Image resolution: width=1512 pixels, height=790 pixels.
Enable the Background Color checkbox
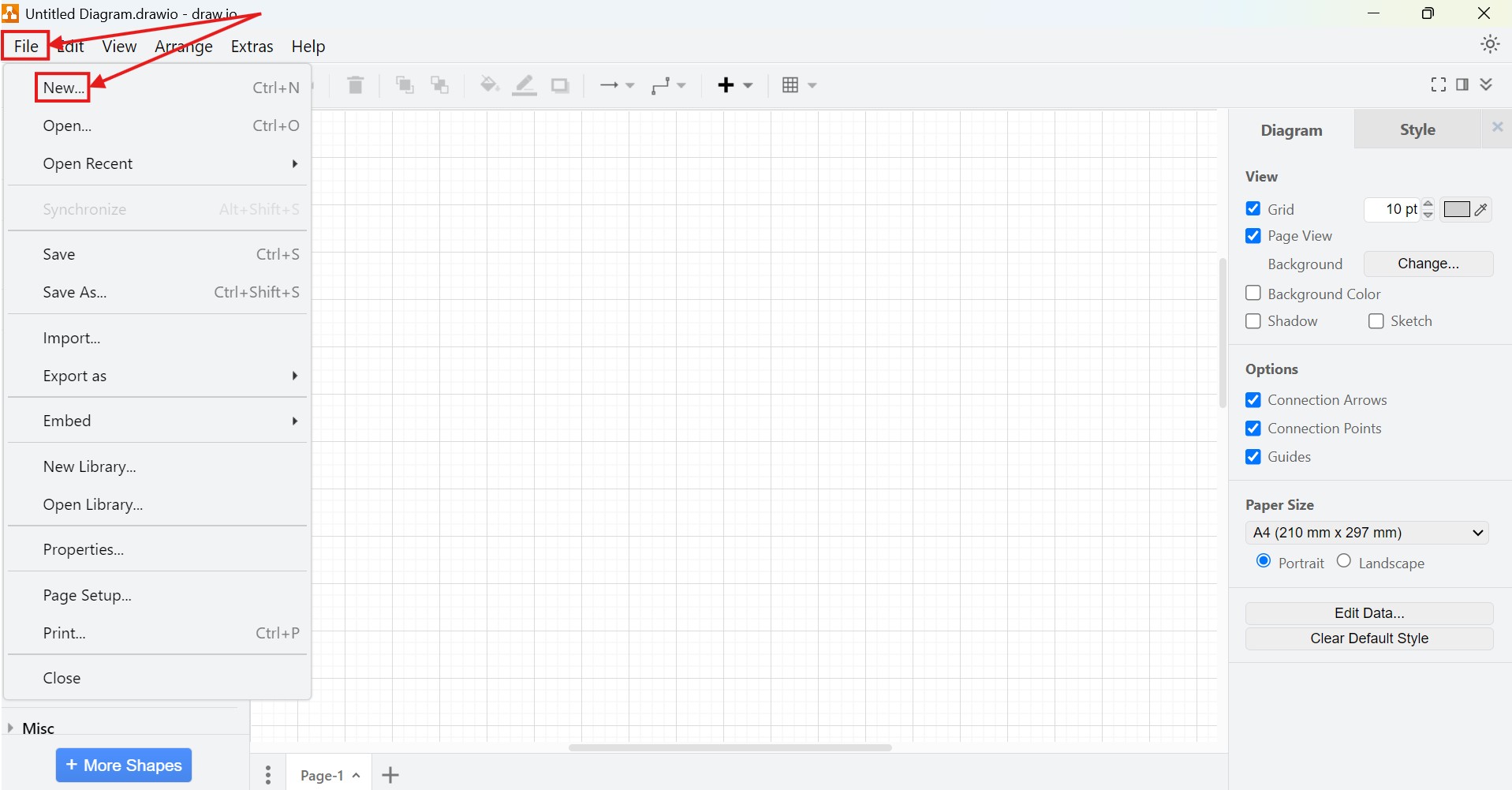coord(1253,293)
